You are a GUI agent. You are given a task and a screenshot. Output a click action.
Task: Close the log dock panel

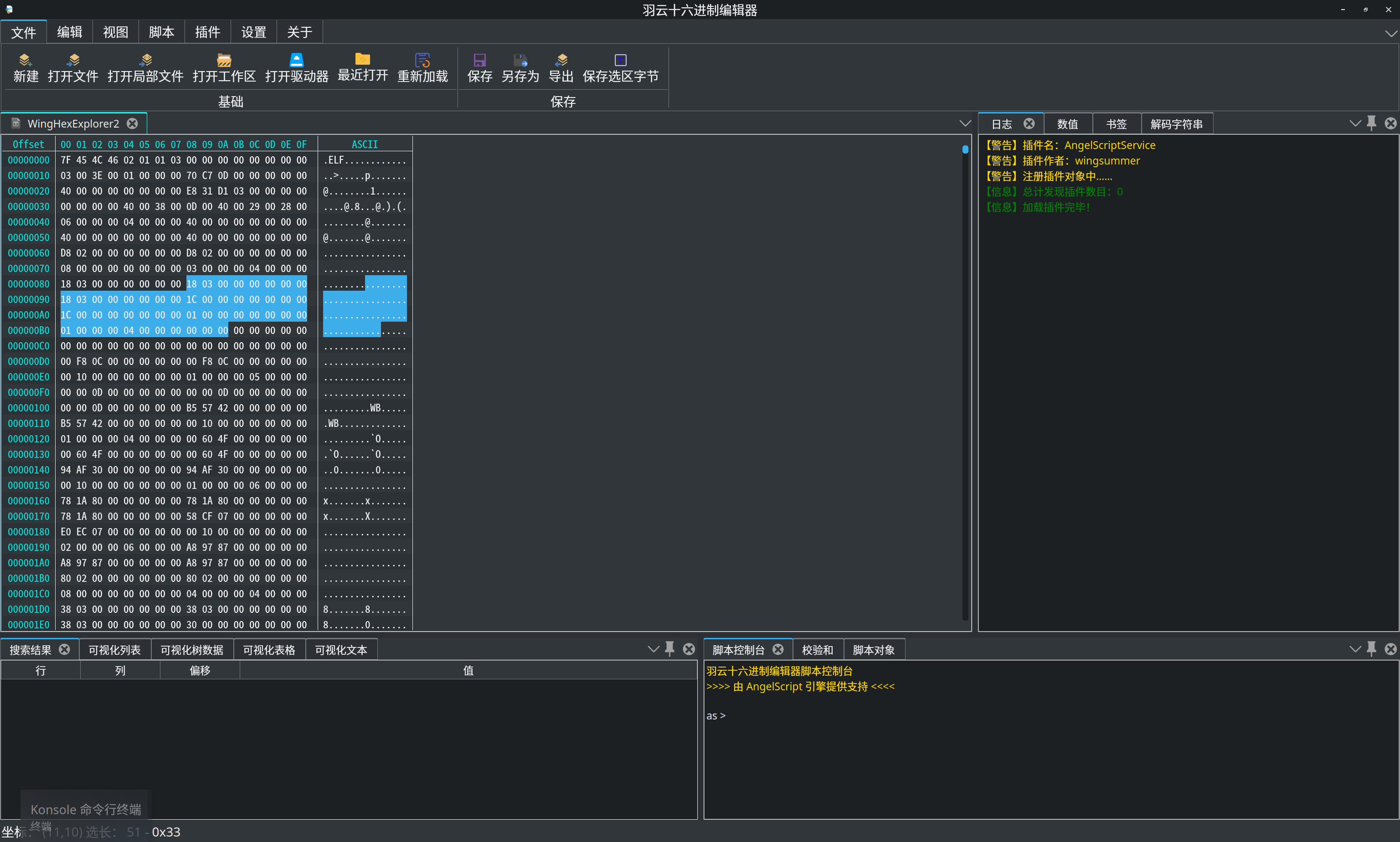[1390, 123]
